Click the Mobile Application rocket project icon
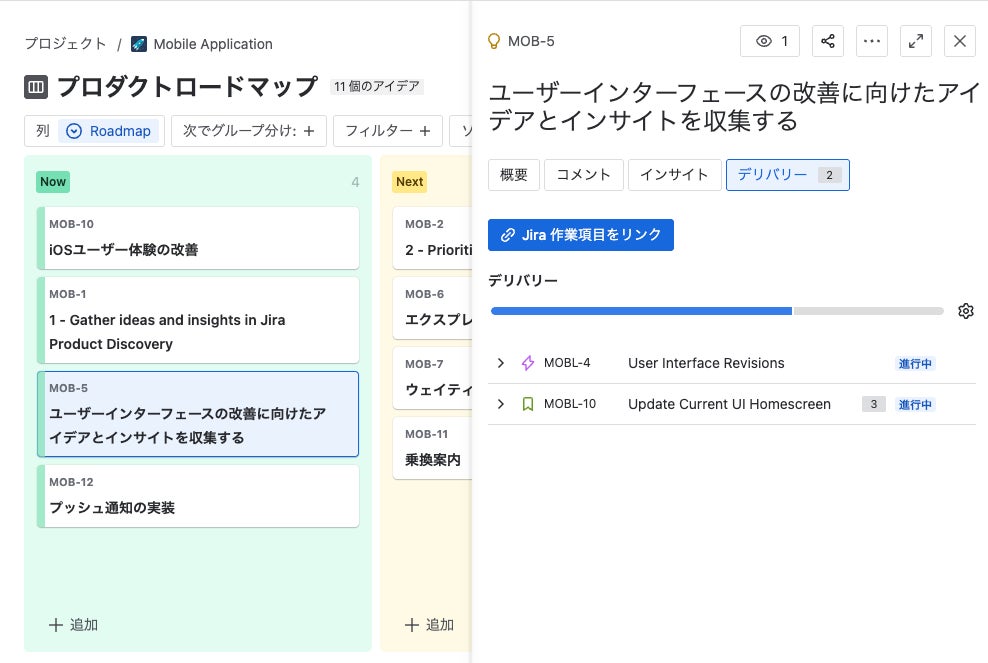 pos(139,44)
